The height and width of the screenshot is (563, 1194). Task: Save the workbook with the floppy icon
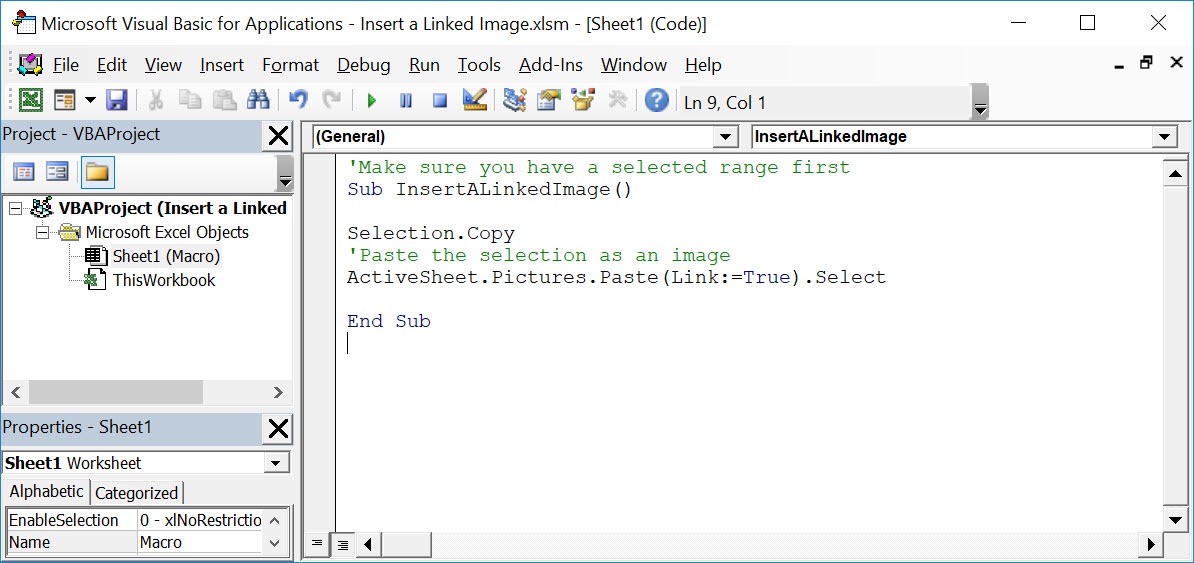pos(116,100)
